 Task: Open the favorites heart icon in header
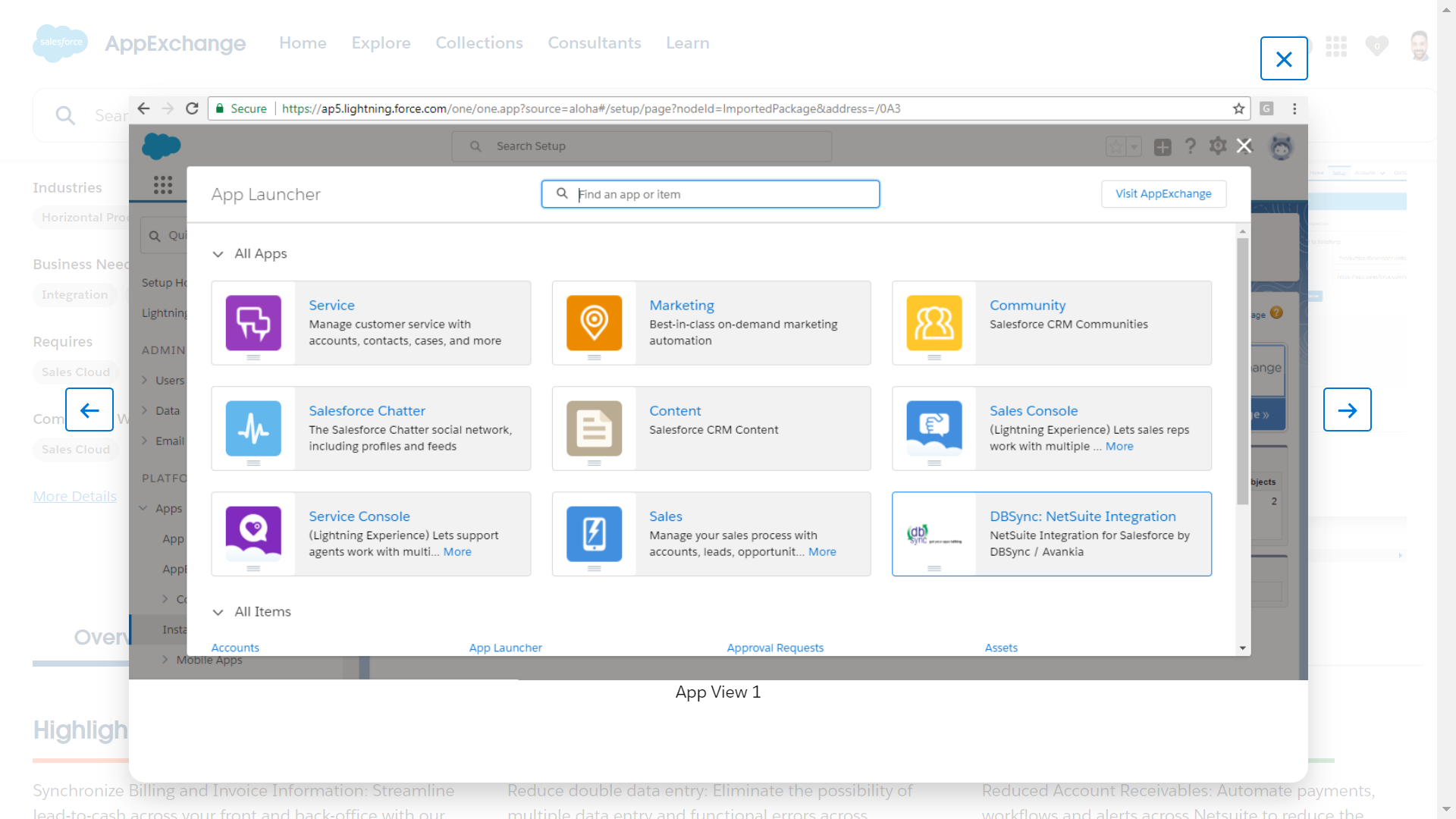point(1377,46)
